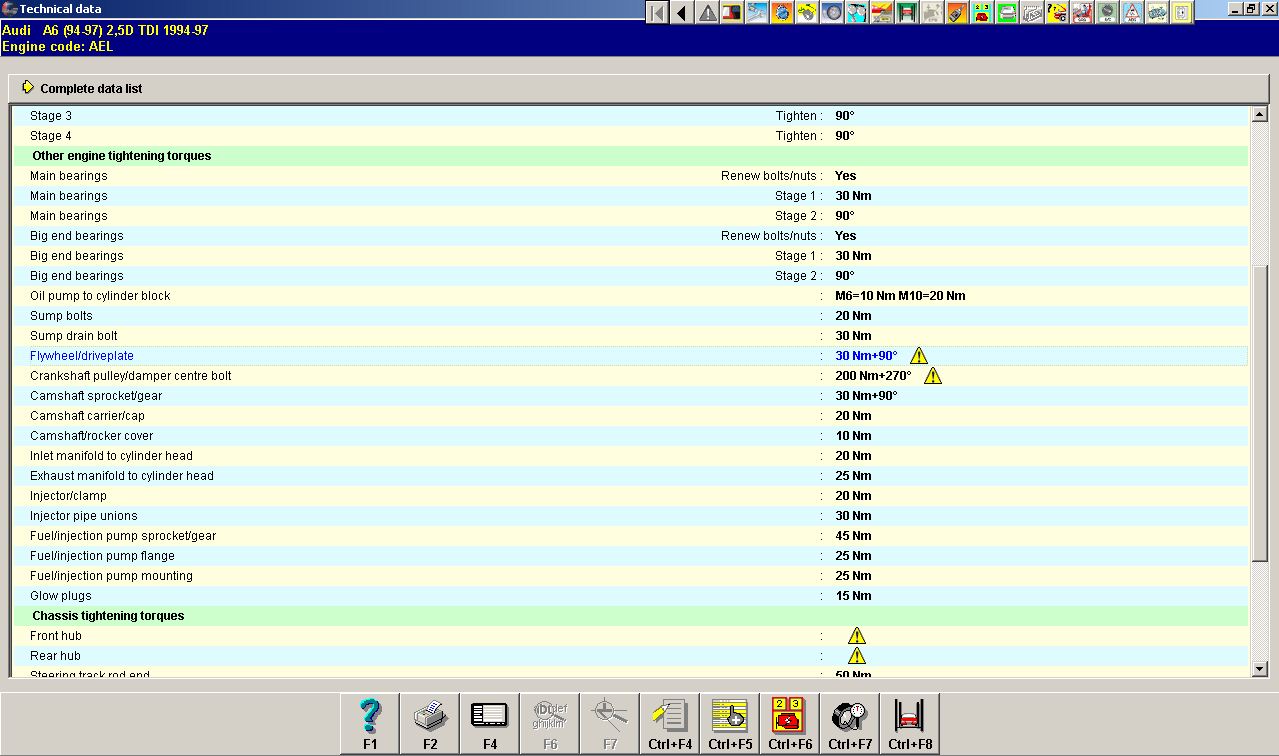Viewport: 1279px width, 756px height.
Task: Click the 'Other engine tightening torques' heading
Action: tap(122, 156)
